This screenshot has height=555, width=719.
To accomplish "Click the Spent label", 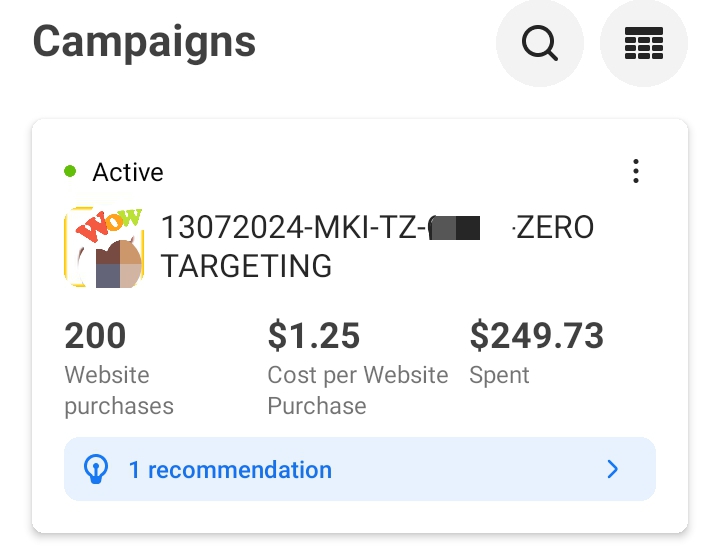I will coord(499,376).
